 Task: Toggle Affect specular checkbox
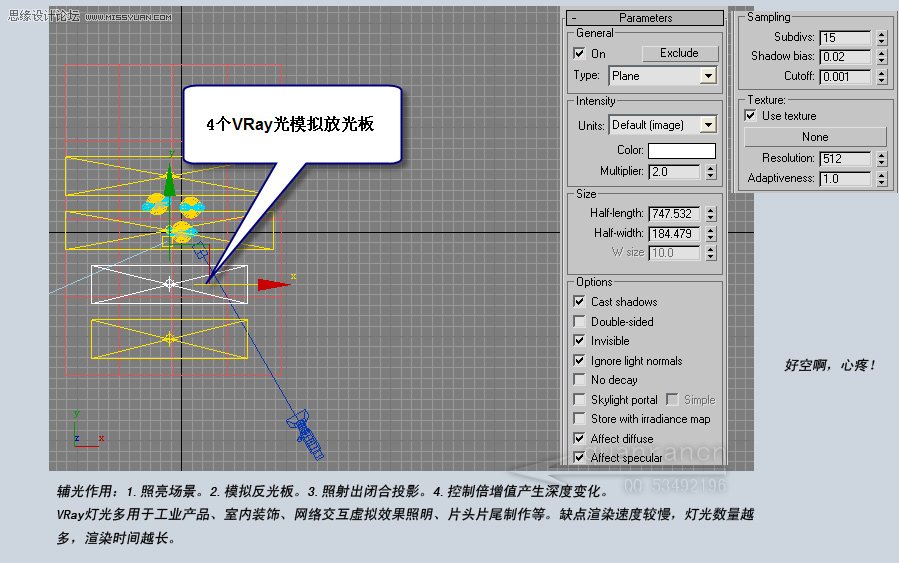tap(580, 458)
